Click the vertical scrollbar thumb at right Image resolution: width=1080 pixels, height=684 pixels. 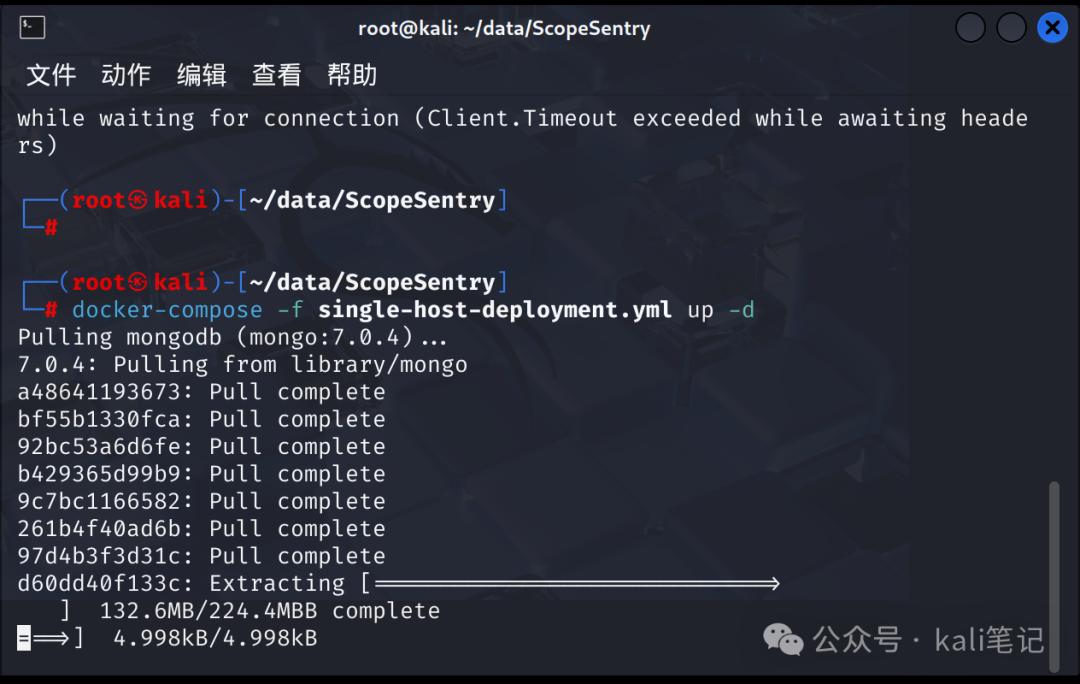point(1054,577)
